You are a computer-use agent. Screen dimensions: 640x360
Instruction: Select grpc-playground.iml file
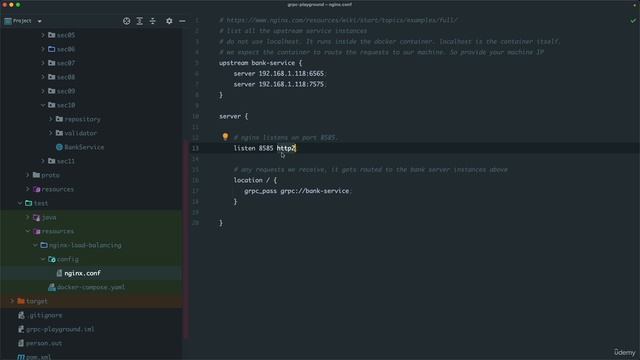click(60, 329)
